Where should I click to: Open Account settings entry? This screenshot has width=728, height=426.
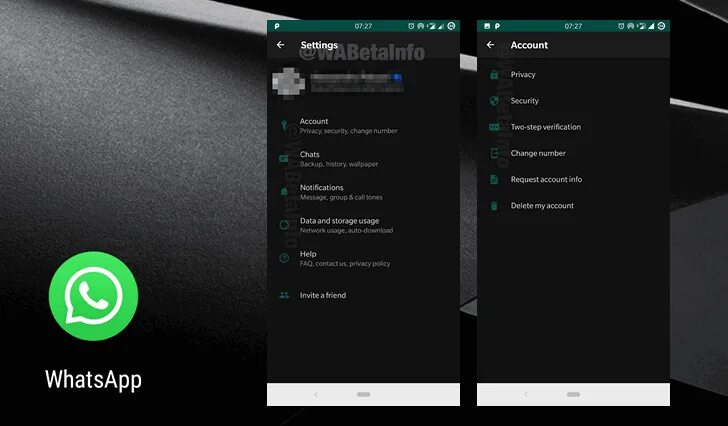tap(363, 126)
